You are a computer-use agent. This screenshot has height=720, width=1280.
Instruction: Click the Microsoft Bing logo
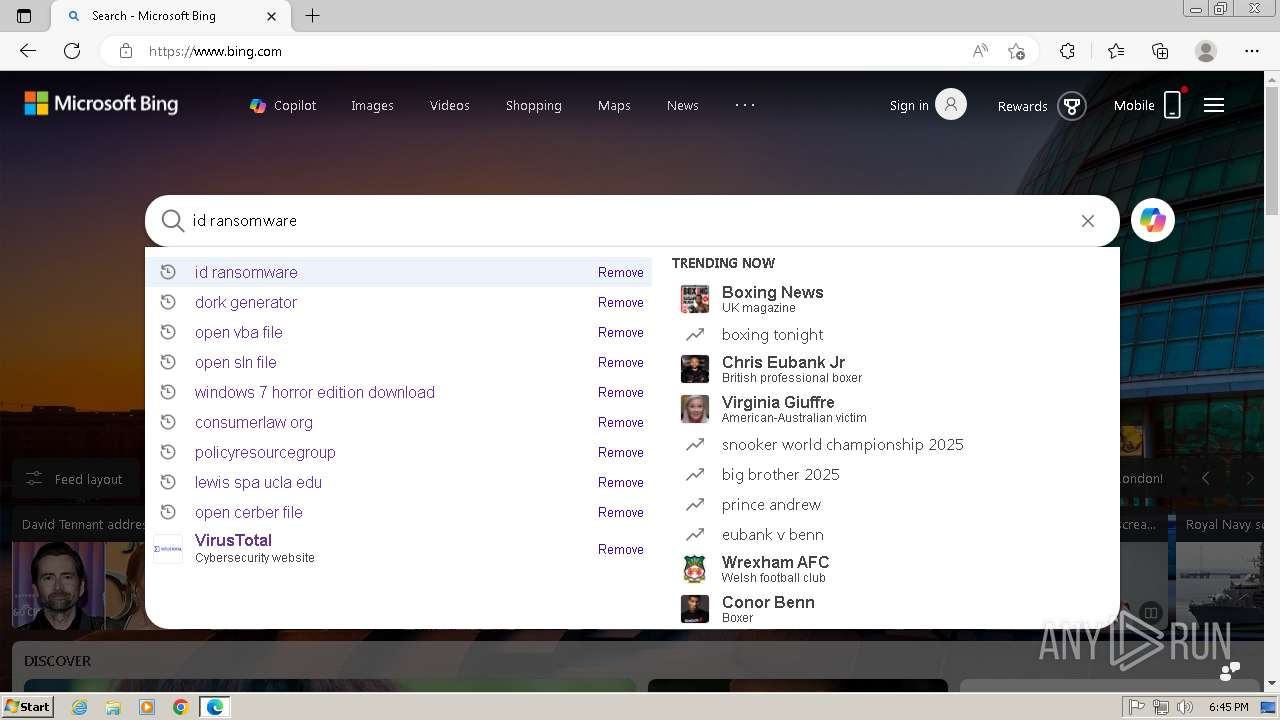101,103
